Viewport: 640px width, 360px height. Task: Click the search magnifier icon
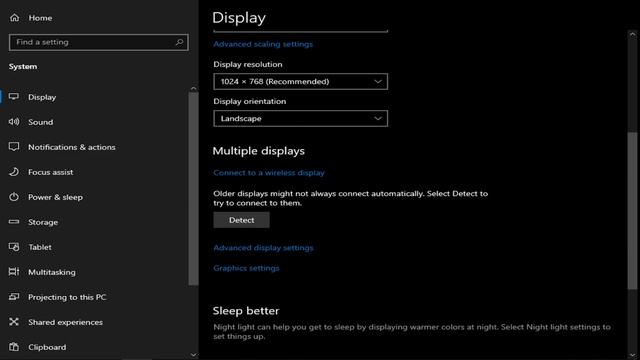click(x=179, y=42)
